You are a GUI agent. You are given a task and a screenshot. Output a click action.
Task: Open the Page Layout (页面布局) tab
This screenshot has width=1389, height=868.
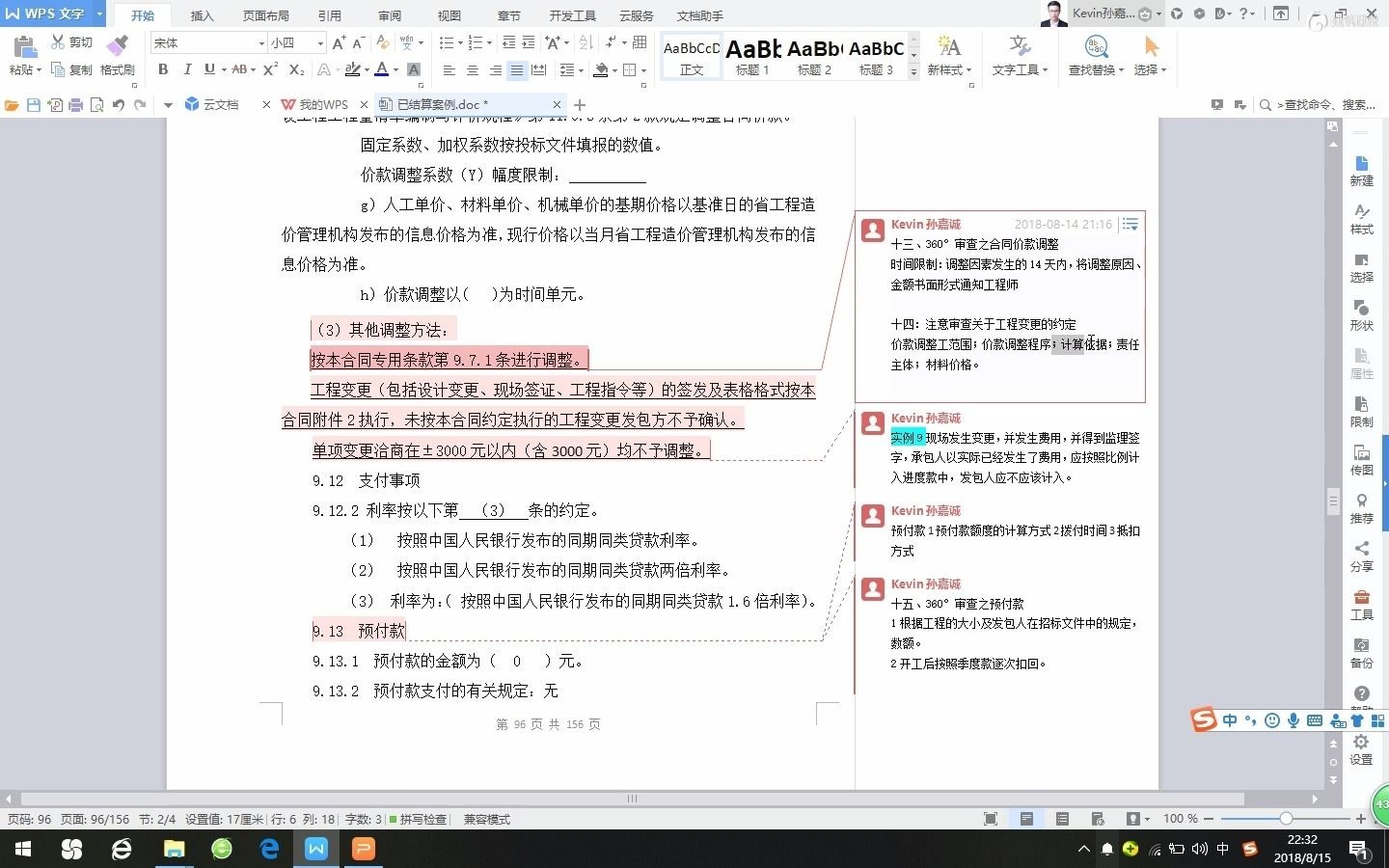tap(265, 15)
